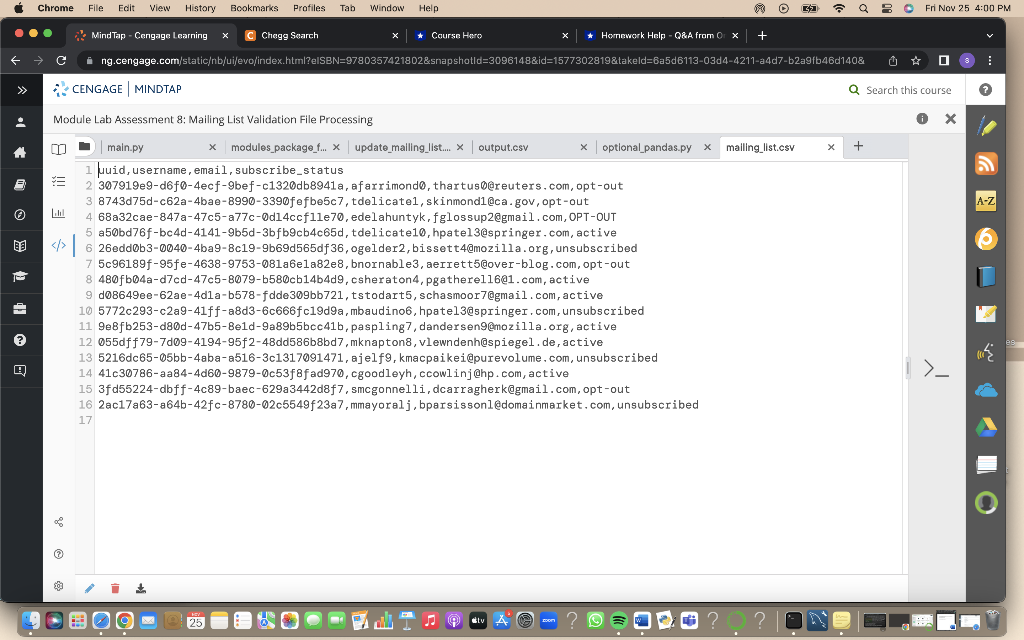
Task: Open the info icon in the assessment header
Action: (x=921, y=119)
